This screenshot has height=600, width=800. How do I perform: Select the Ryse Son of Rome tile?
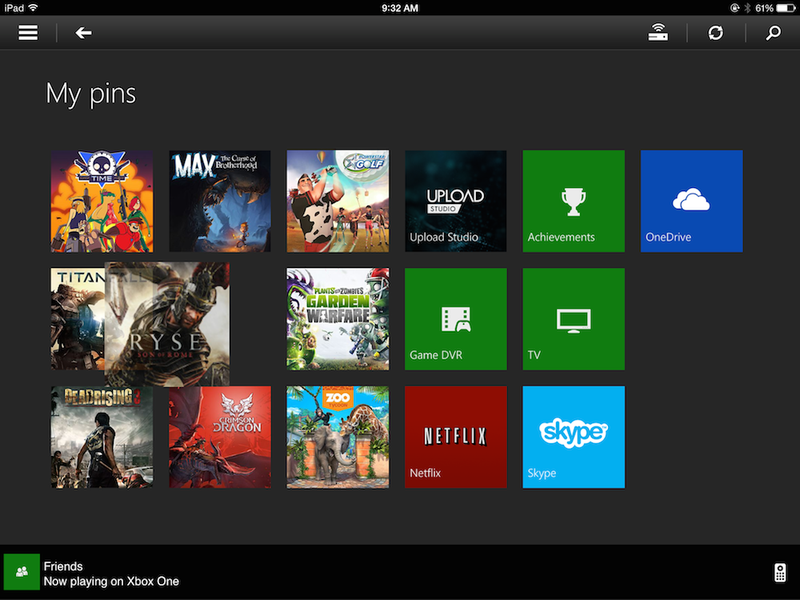167,324
